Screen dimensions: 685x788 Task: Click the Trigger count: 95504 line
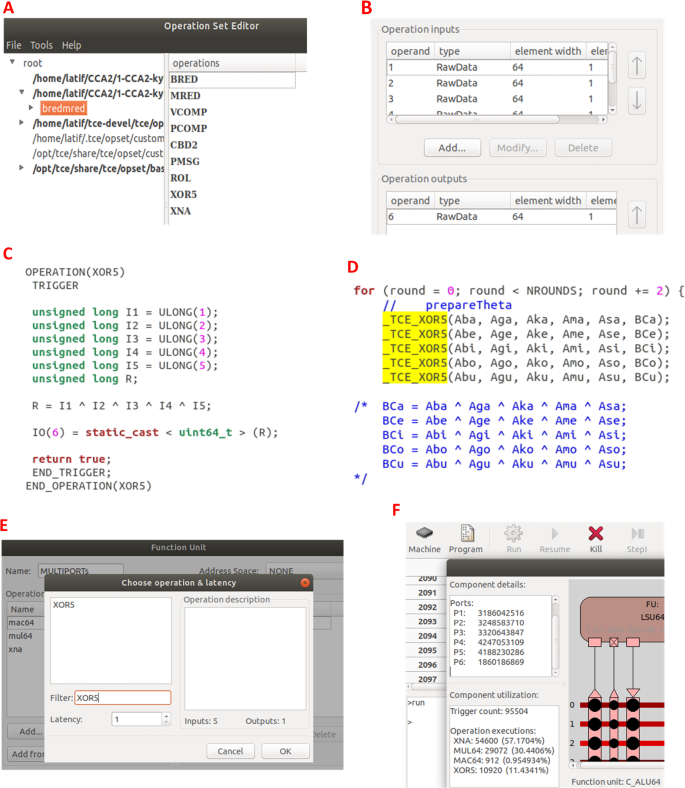click(x=489, y=711)
